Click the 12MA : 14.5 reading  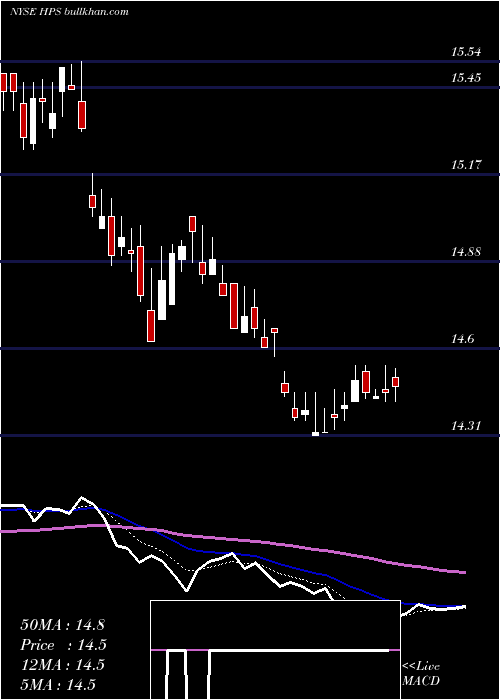coord(62,665)
